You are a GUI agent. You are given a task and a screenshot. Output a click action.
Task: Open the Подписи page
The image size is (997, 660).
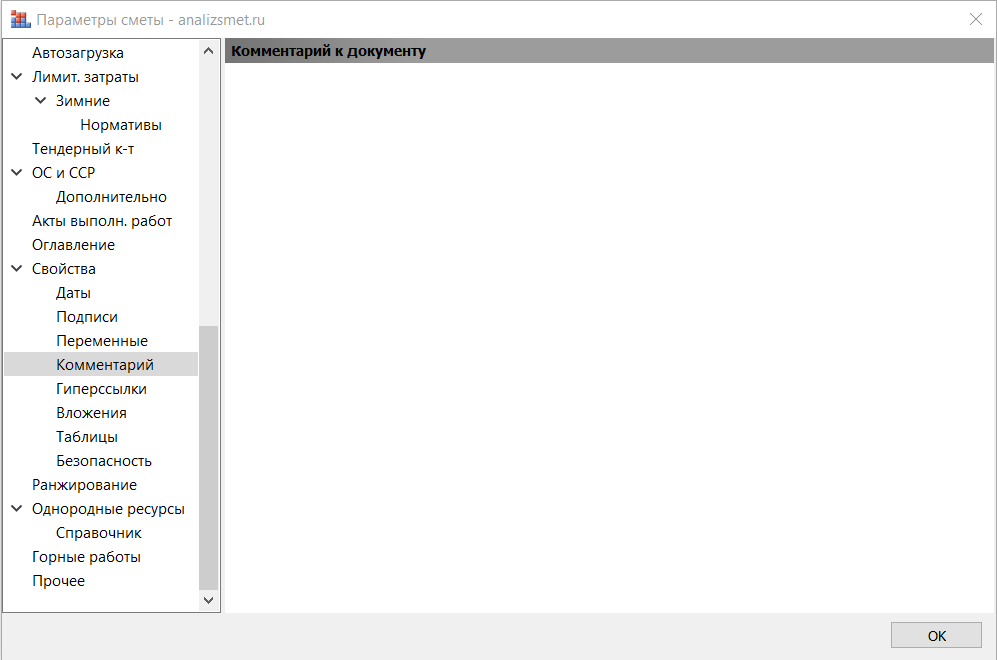86,317
